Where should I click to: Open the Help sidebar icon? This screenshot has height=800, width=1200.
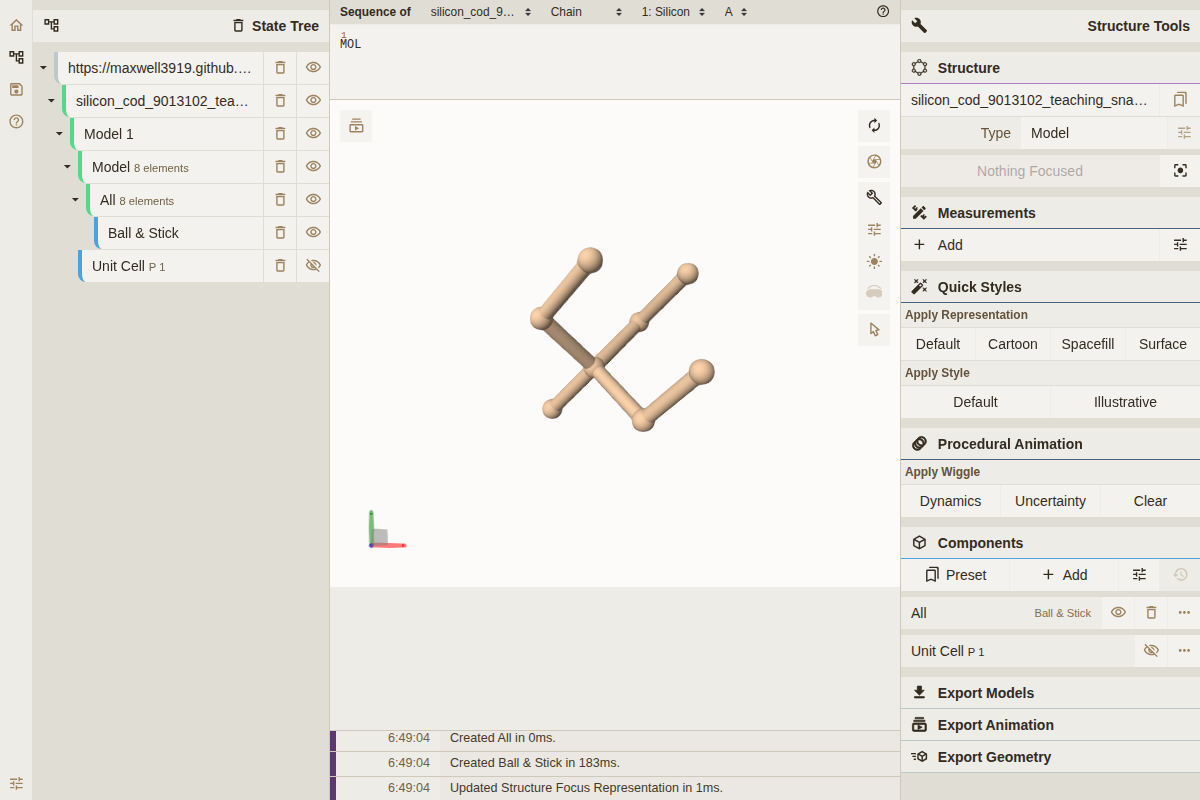pyautogui.click(x=16, y=121)
